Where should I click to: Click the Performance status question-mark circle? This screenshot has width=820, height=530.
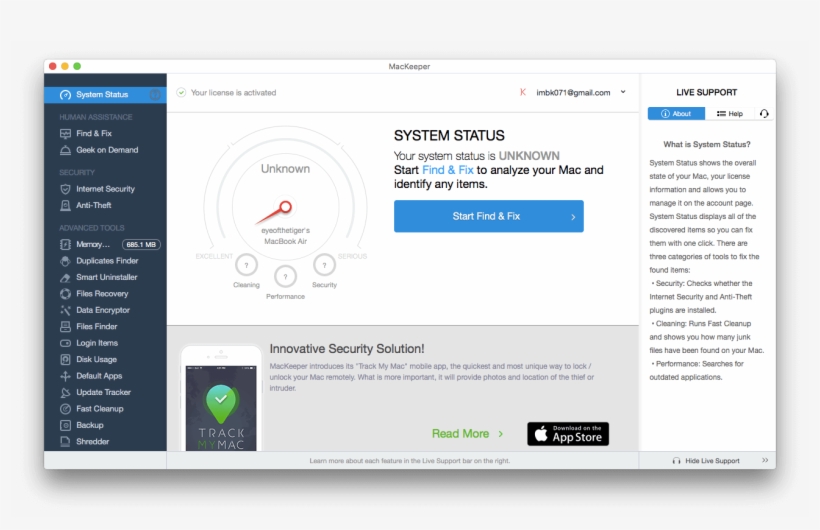click(286, 276)
